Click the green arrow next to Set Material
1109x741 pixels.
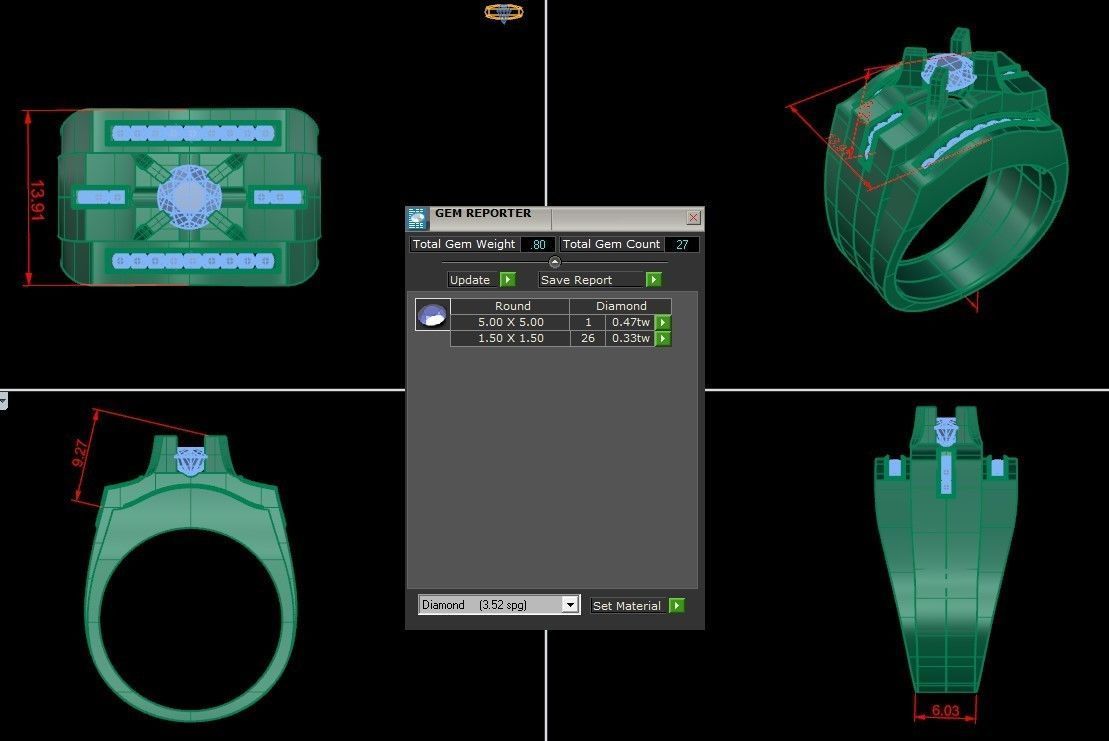coord(677,606)
